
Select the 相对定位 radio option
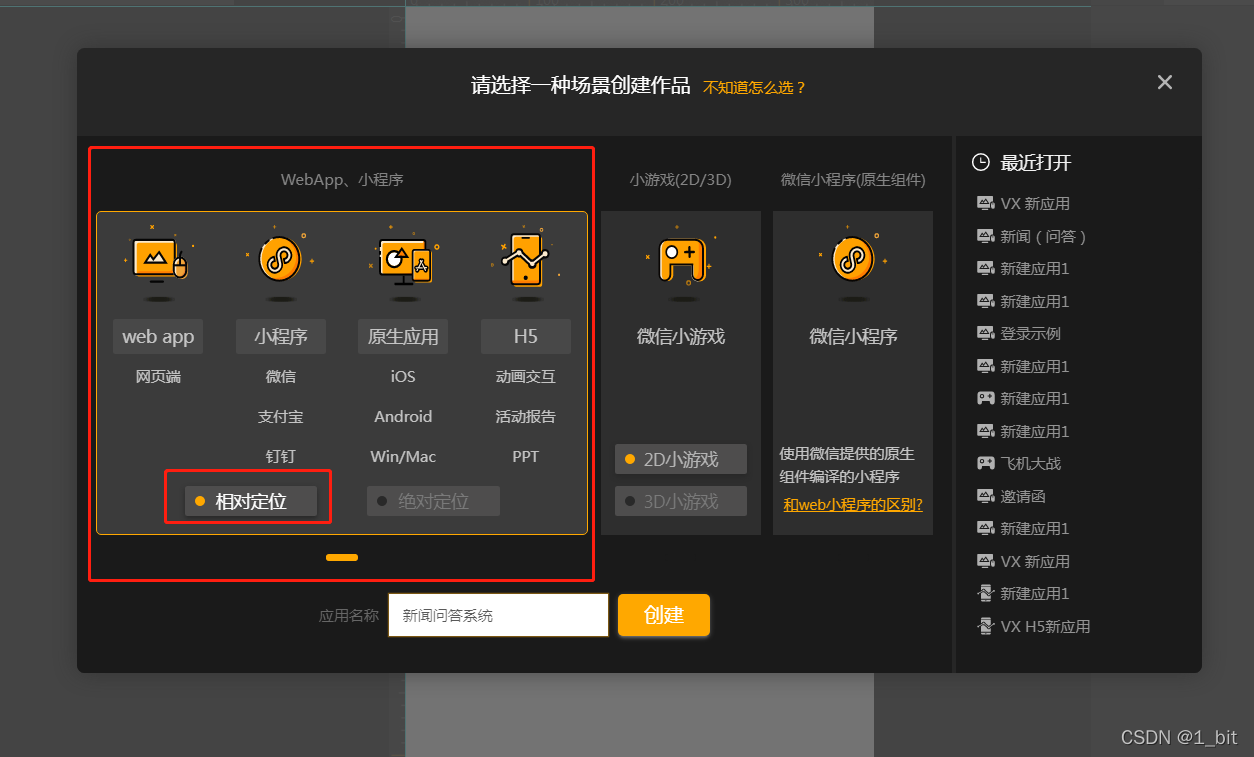(251, 501)
